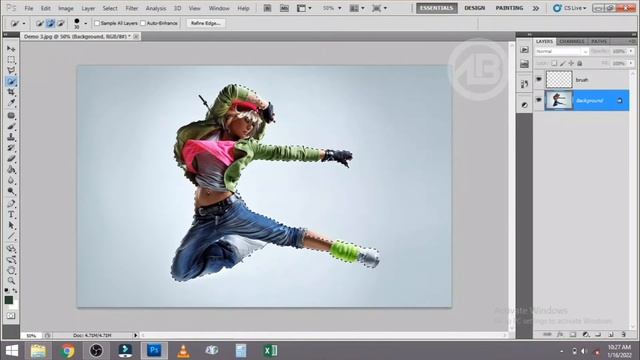Select the Eraser tool
The height and width of the screenshot is (360, 640).
coord(11,159)
